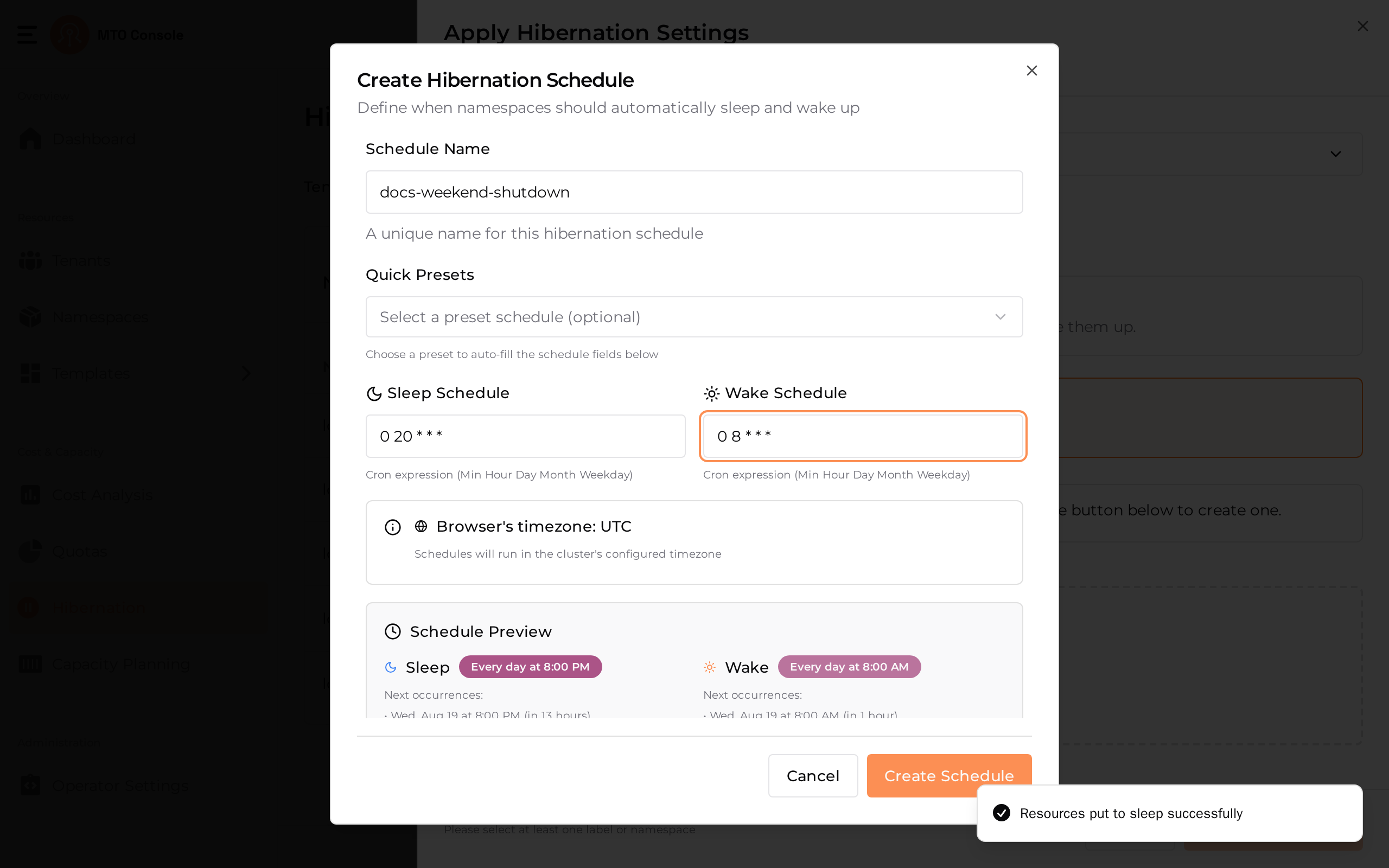Click the orange sun icon in preview
The image size is (1389, 868).
tap(710, 667)
